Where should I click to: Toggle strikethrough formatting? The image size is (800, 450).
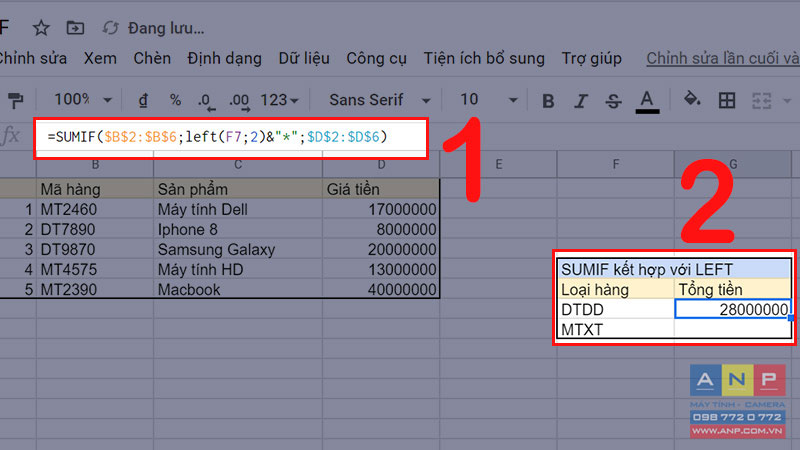click(x=613, y=101)
